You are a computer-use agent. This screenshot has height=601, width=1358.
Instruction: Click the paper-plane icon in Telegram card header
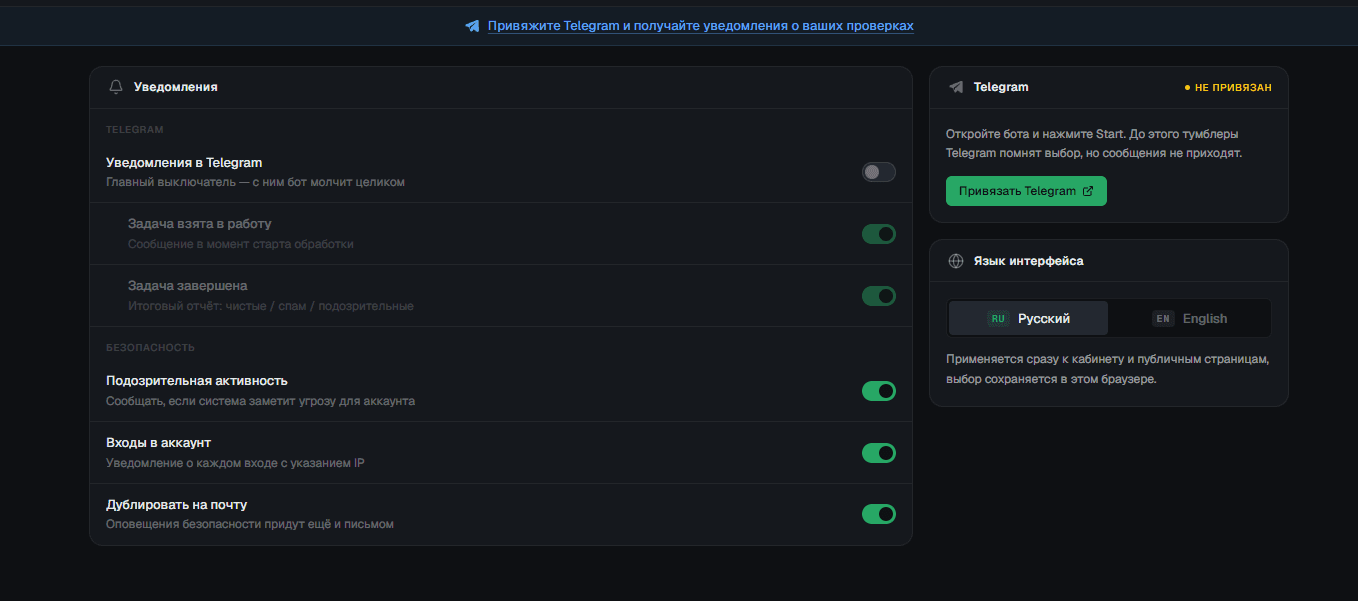coord(956,87)
